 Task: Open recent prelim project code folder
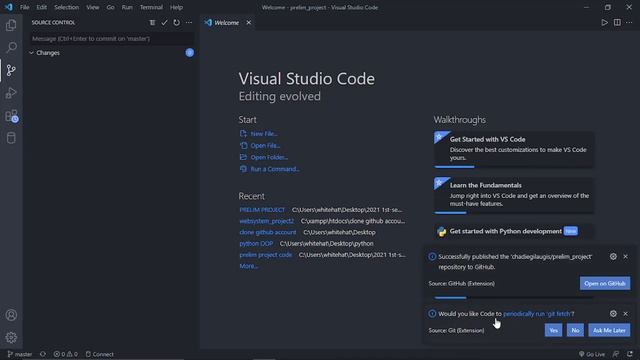point(266,255)
